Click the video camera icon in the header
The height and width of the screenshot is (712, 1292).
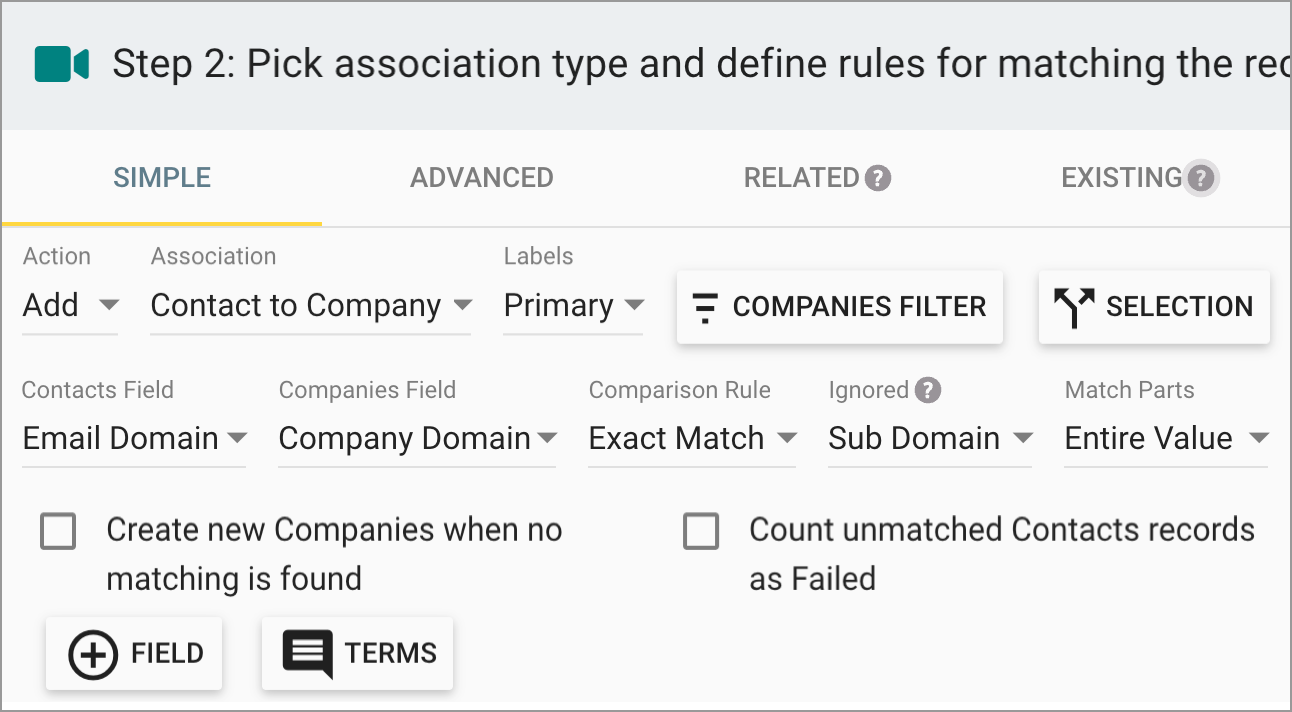pyautogui.click(x=60, y=63)
